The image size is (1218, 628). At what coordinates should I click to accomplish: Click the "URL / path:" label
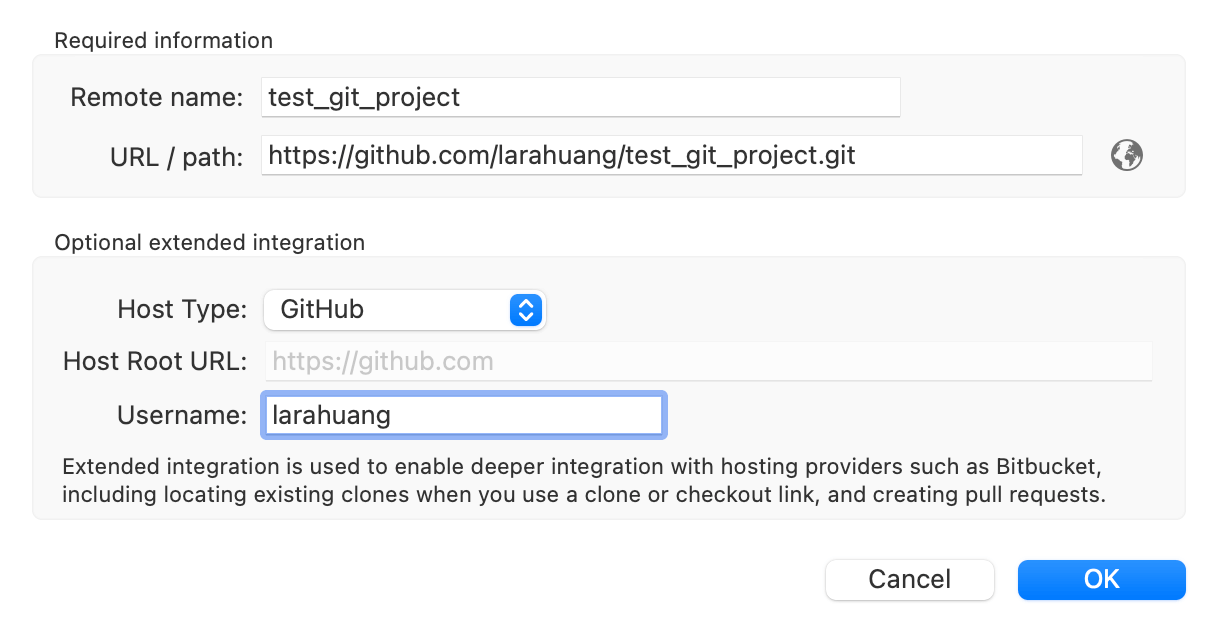coord(177,156)
